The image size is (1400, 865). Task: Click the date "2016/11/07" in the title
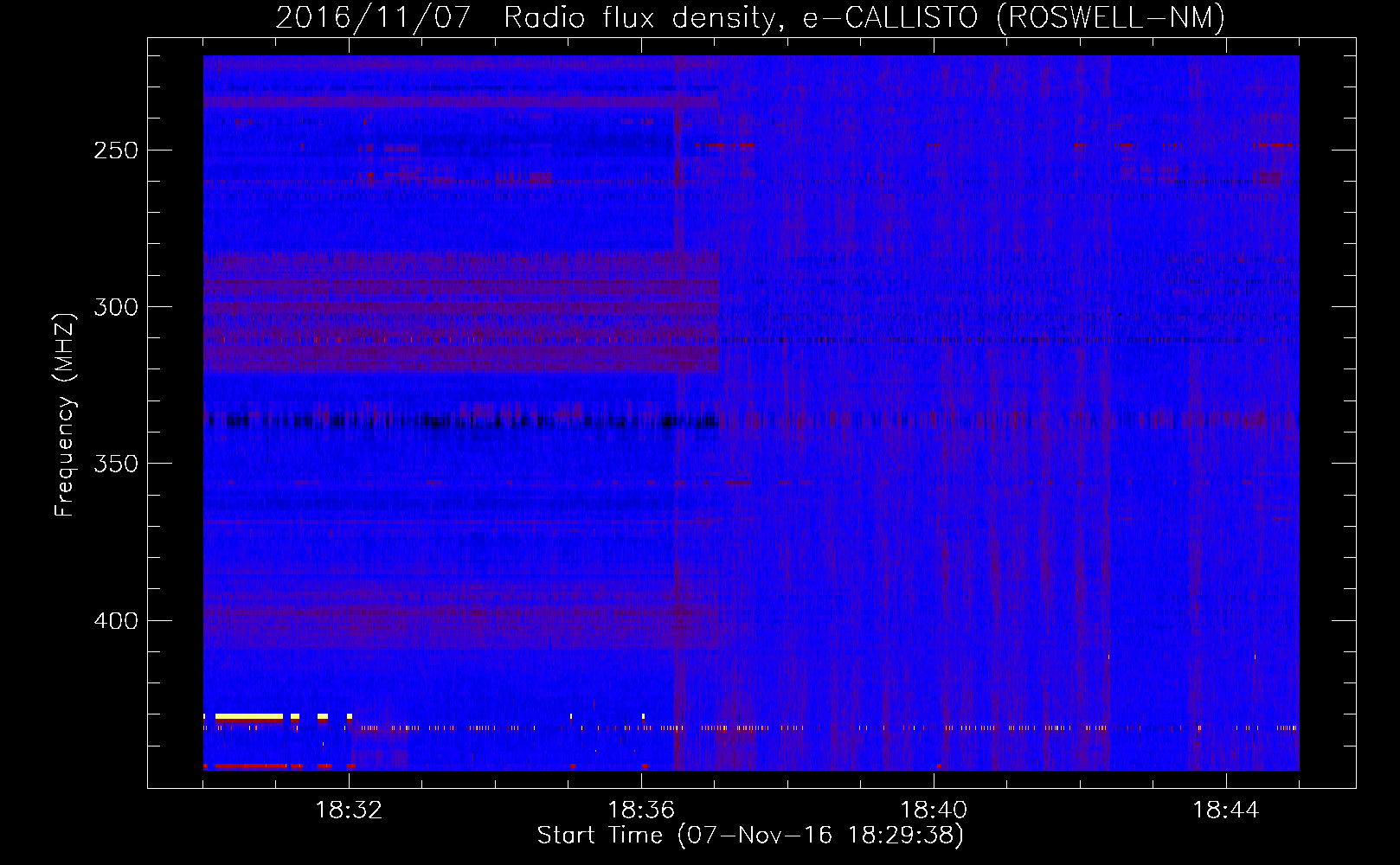point(373,17)
